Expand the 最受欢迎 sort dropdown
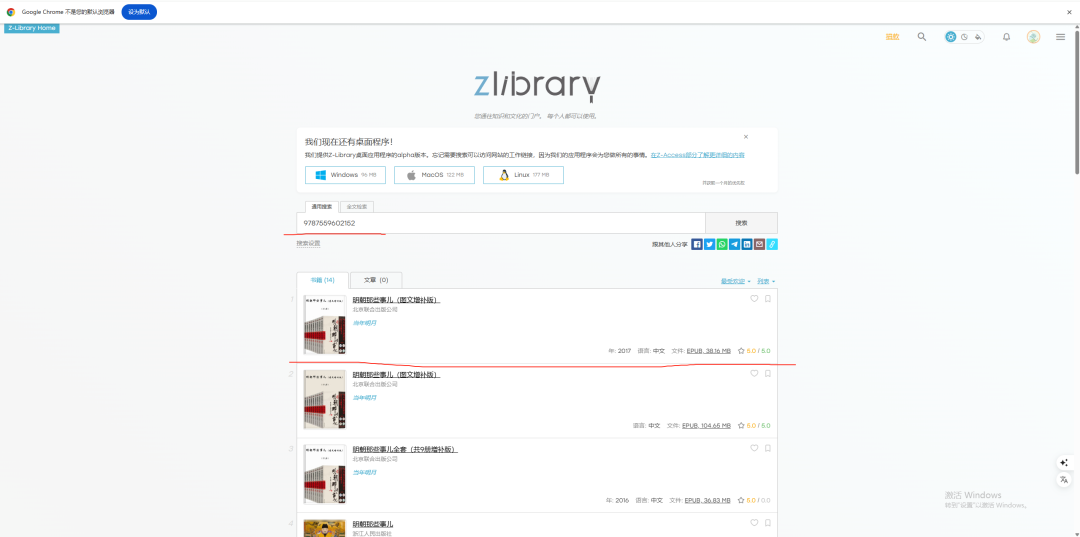 tap(735, 281)
